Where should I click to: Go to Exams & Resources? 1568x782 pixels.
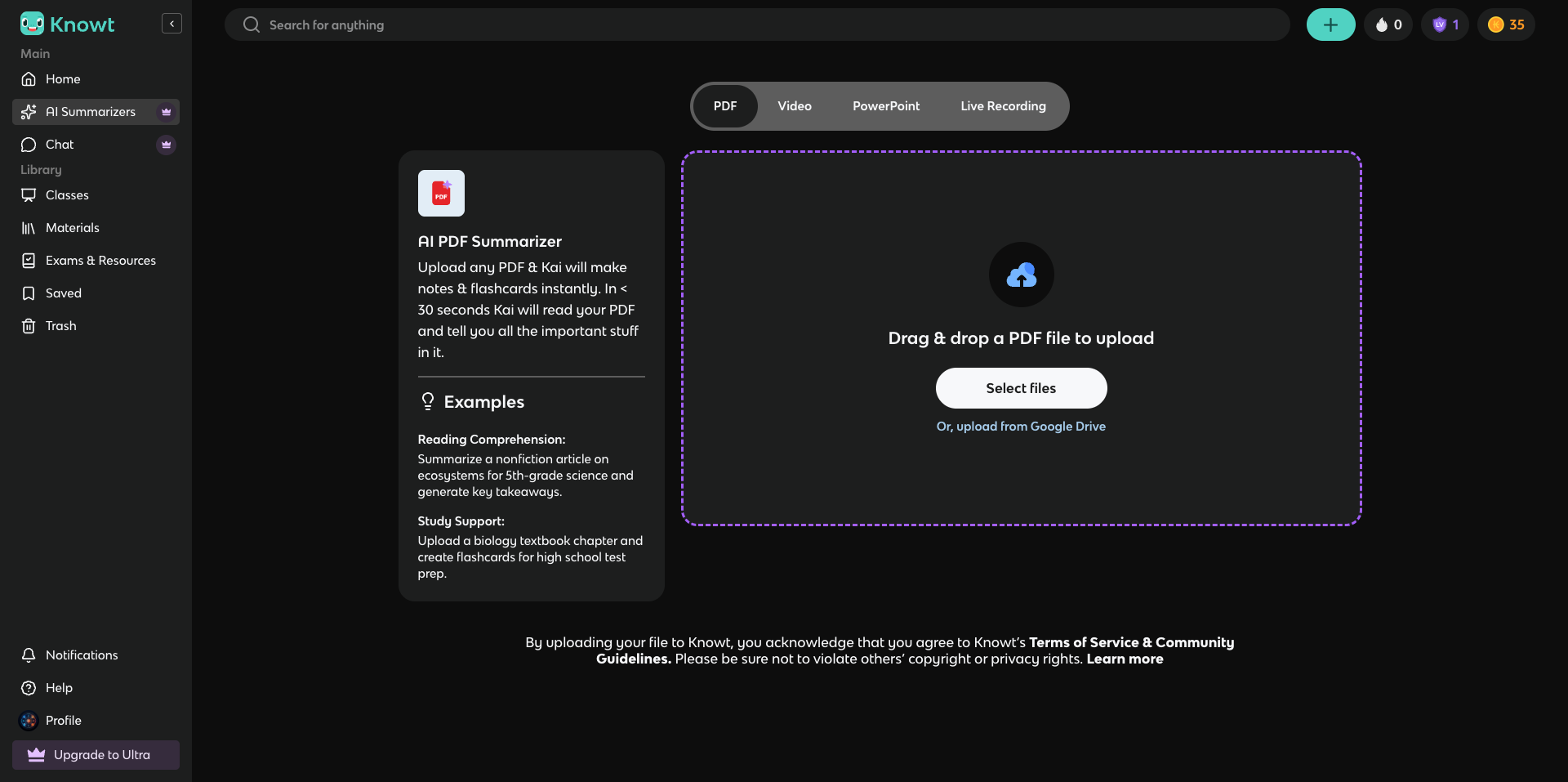pos(100,261)
